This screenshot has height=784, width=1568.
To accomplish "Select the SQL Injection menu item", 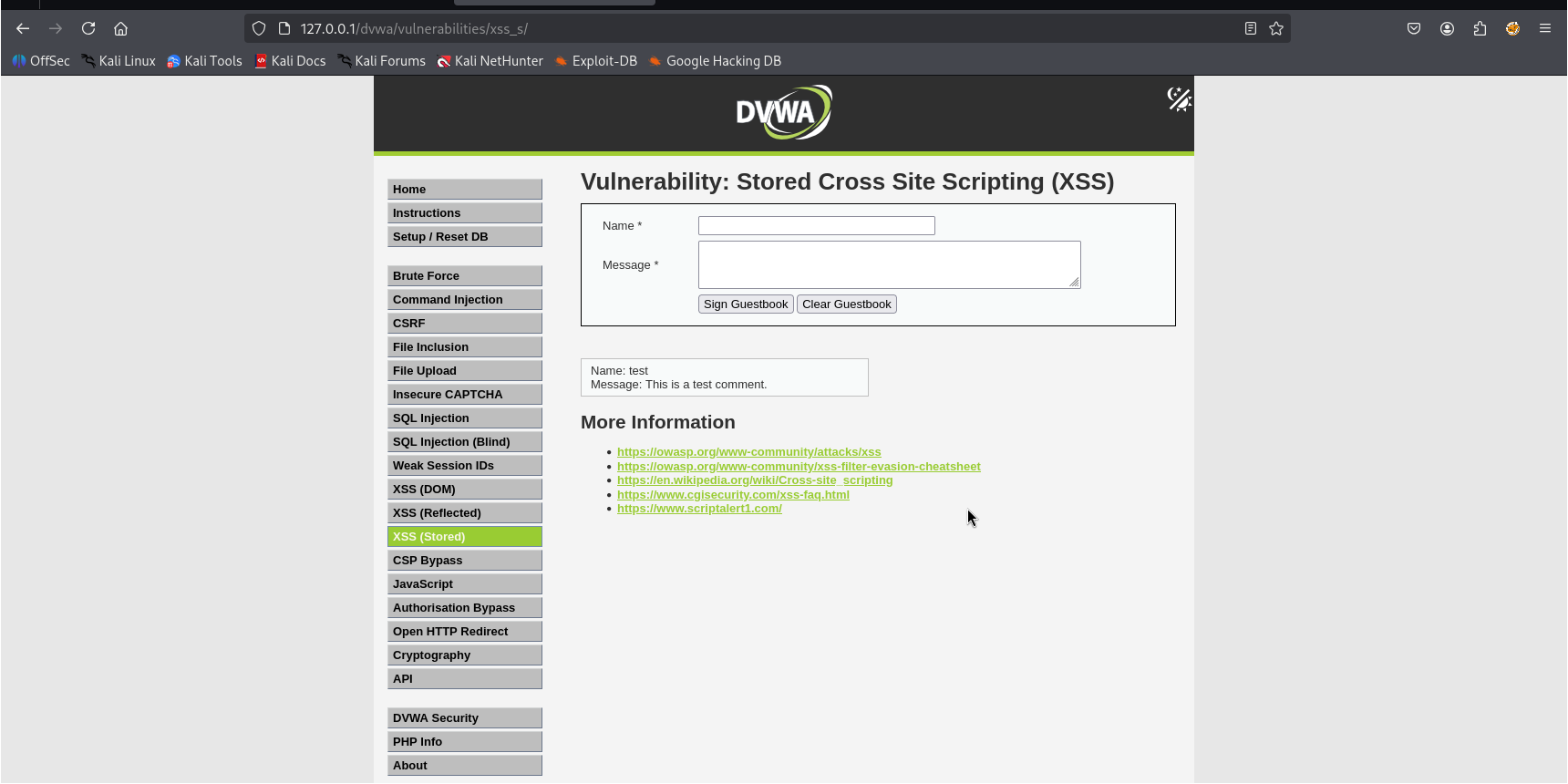I will pos(465,418).
